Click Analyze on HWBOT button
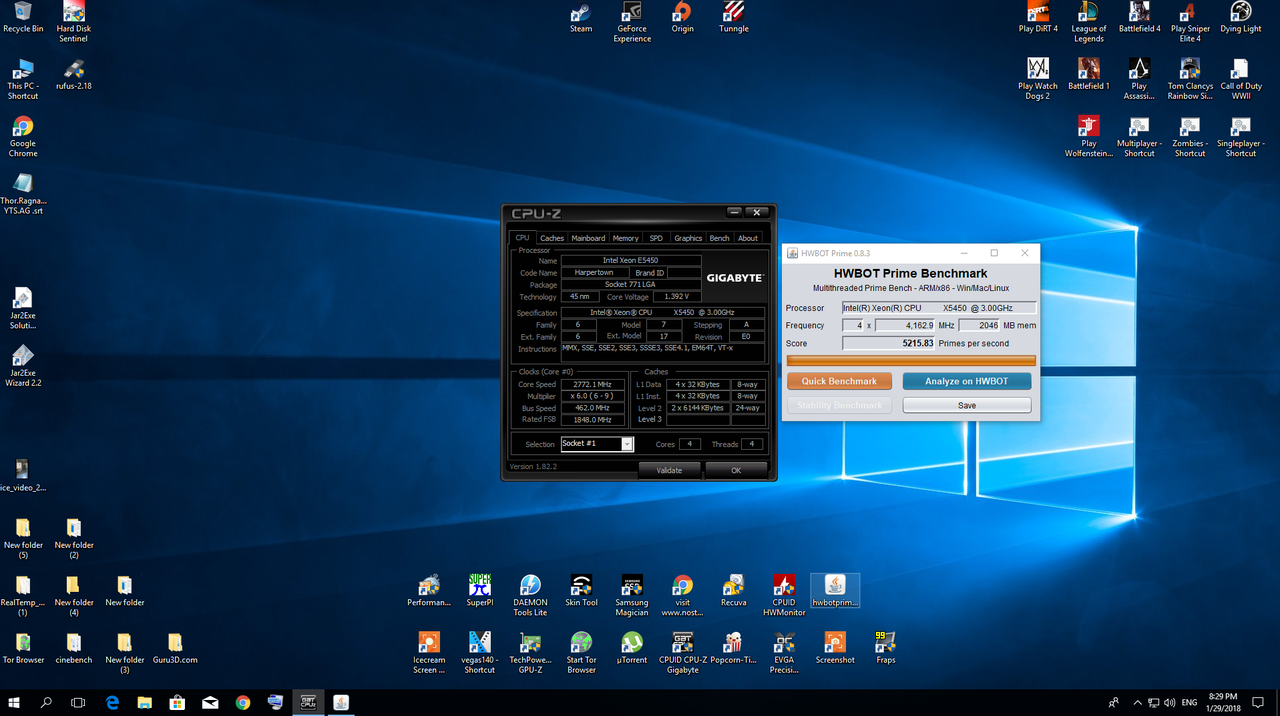This screenshot has width=1280, height=716. pos(966,381)
